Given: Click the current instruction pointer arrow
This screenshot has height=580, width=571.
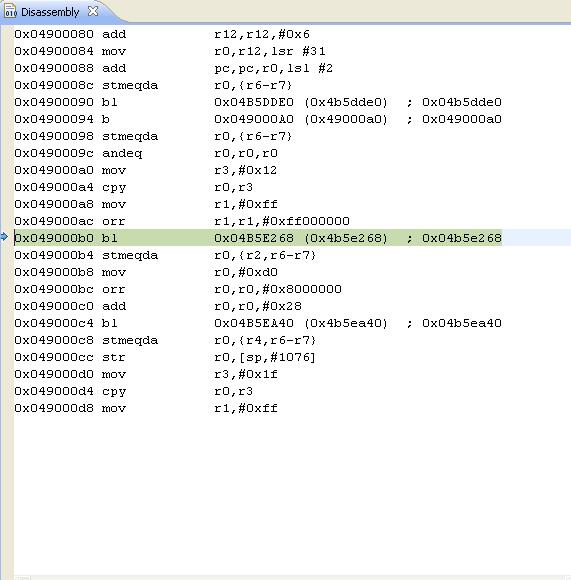Looking at the screenshot, I should pyautogui.click(x=4, y=237).
